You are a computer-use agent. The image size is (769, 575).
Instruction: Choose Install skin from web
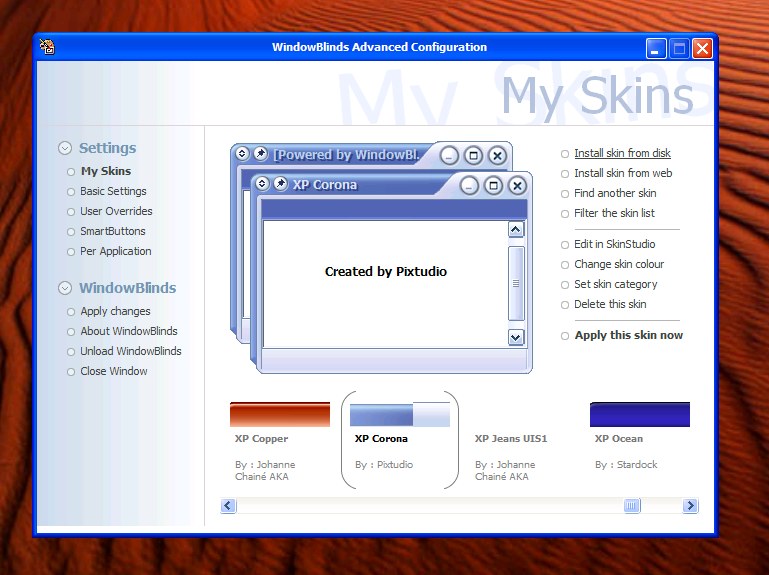623,173
